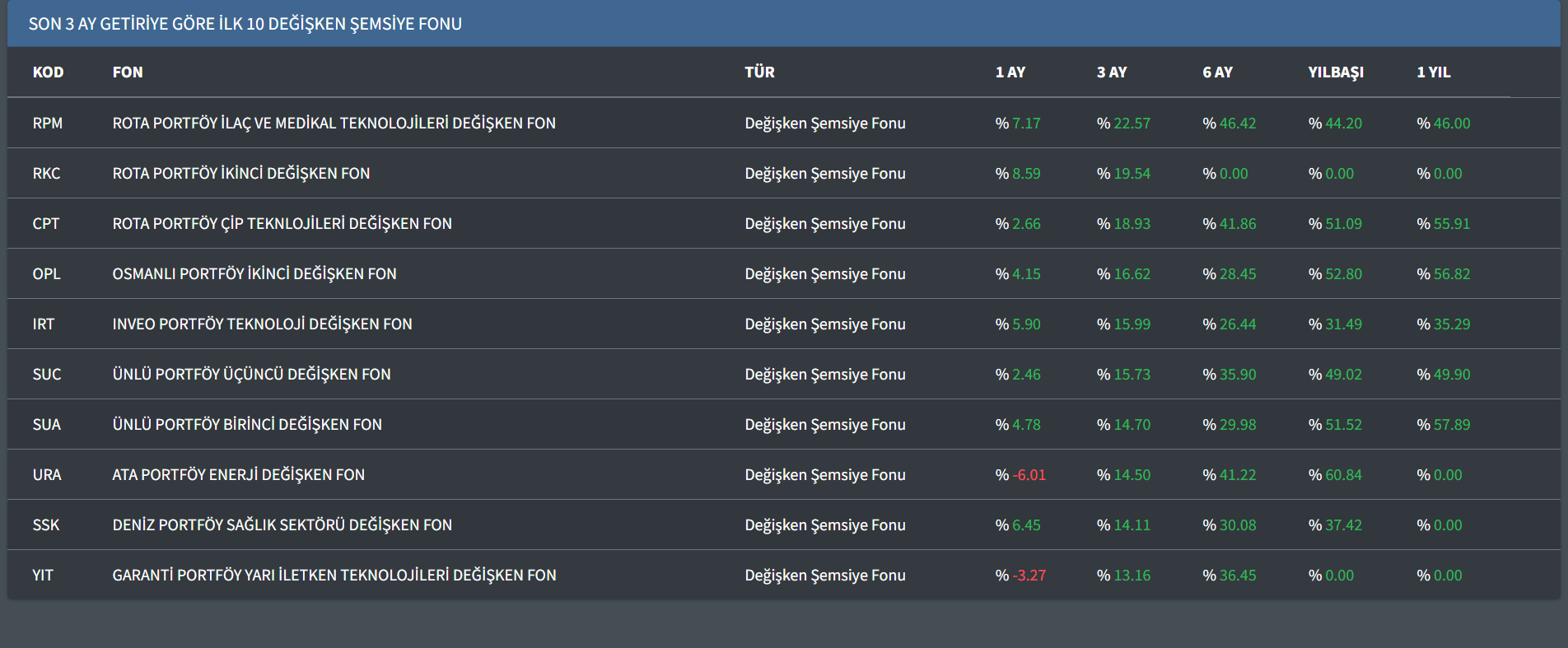Click ATA PORTFÖY ENERJİ DEĞİŞKEN FON
Screen dimensions: 1568x648
[x=238, y=475]
